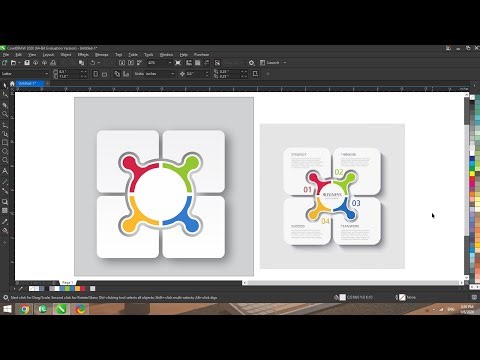This screenshot has height=360, width=480.
Task: Select the Drop Shadow tool
Action: [x=5, y=202]
